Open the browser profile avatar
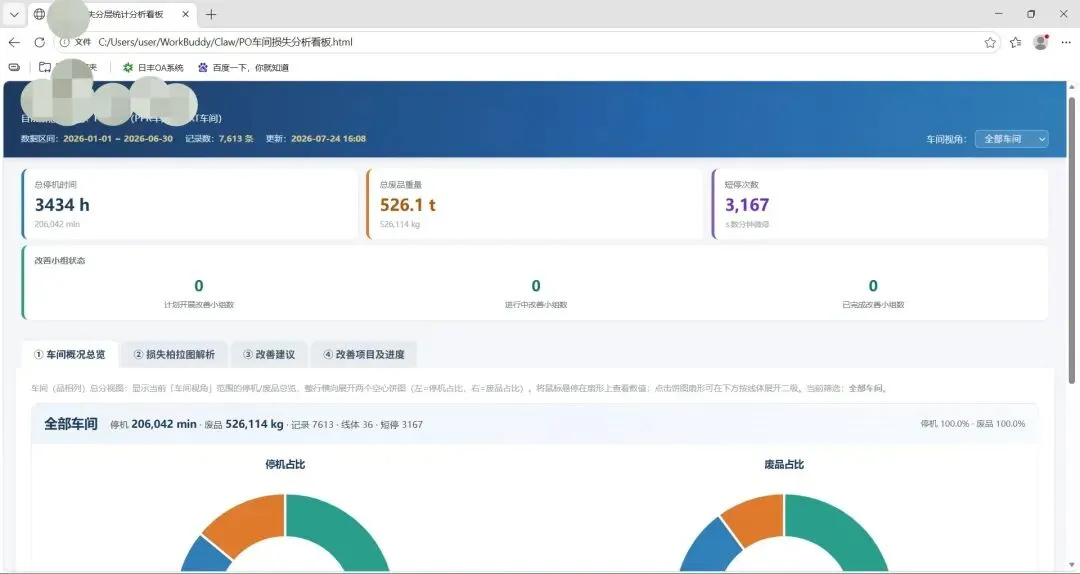Viewport: 1080px width, 574px height. coord(1041,42)
